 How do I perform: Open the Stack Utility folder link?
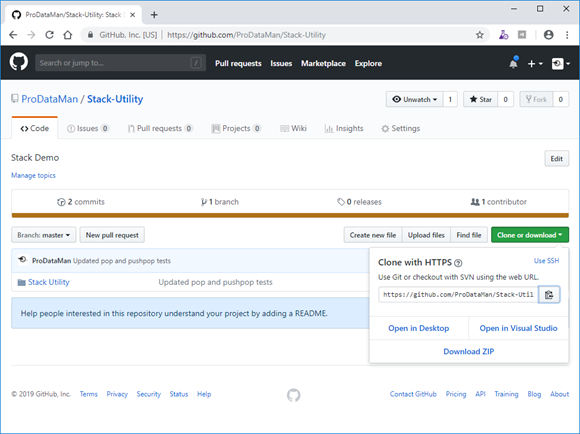(49, 282)
